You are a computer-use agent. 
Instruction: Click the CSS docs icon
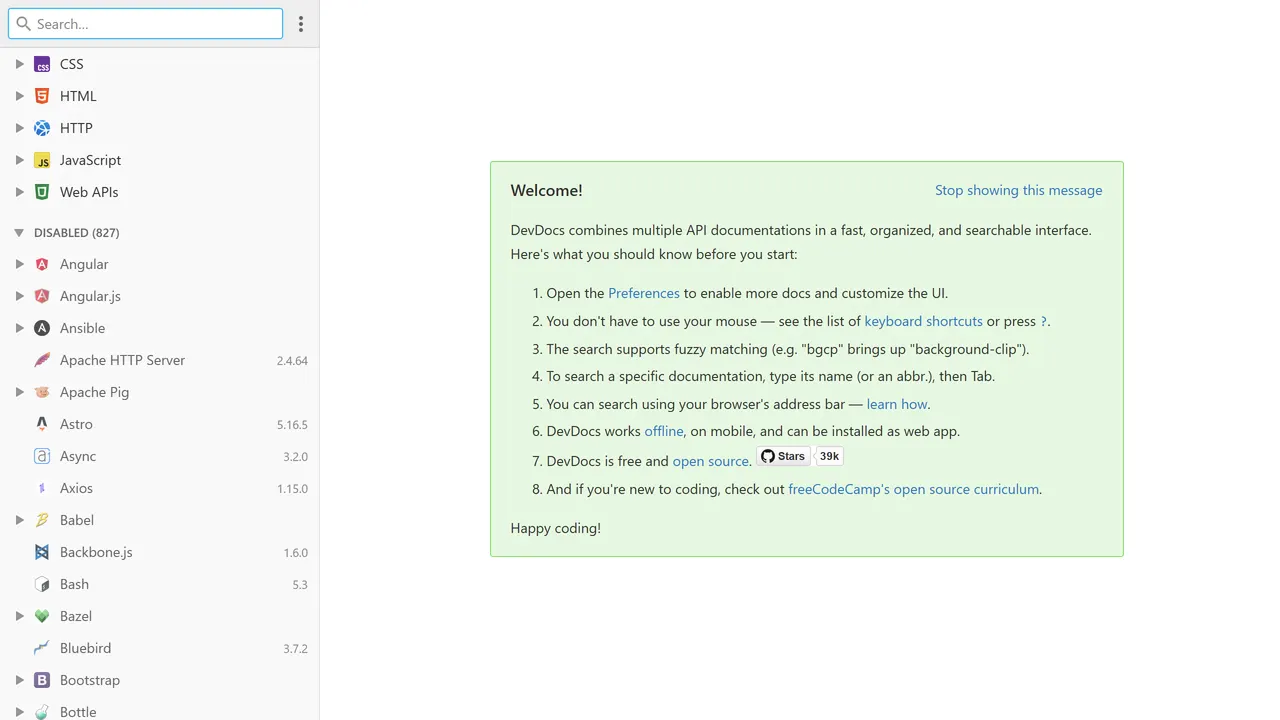point(42,64)
